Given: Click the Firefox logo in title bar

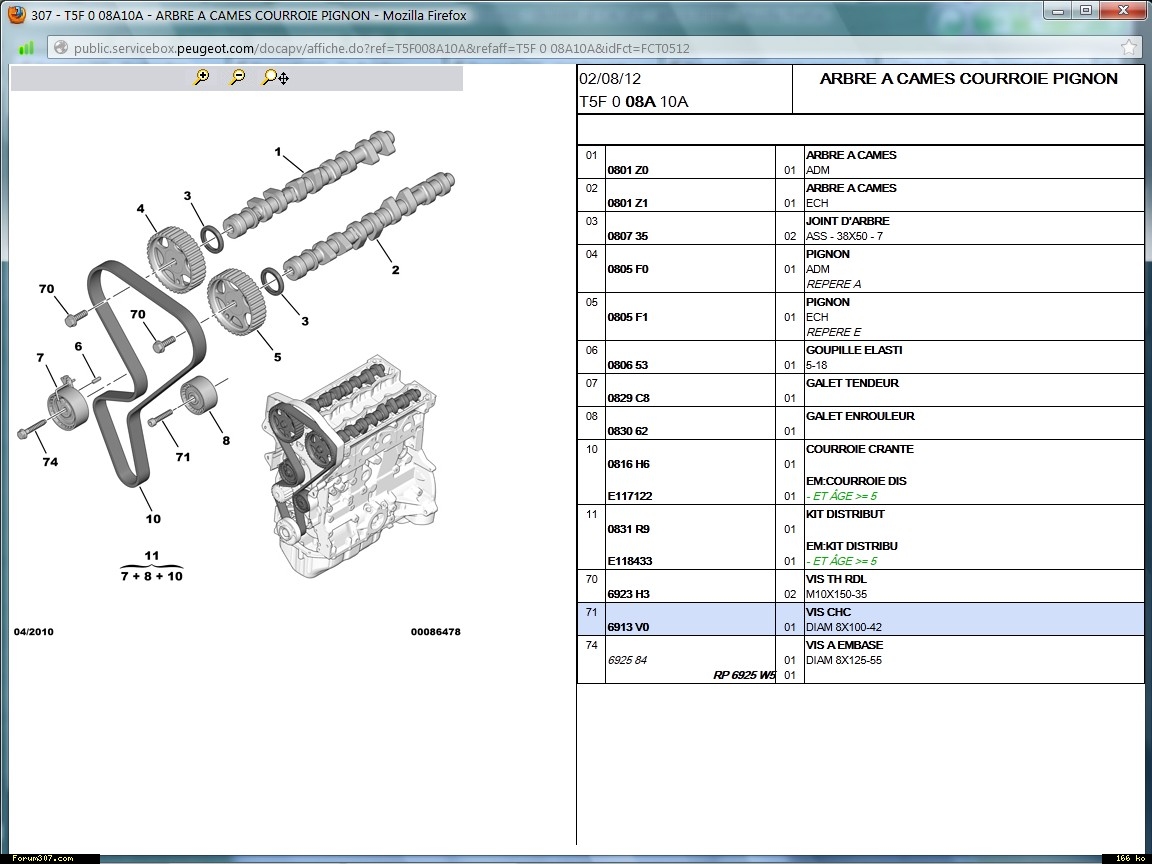Looking at the screenshot, I should [16, 15].
